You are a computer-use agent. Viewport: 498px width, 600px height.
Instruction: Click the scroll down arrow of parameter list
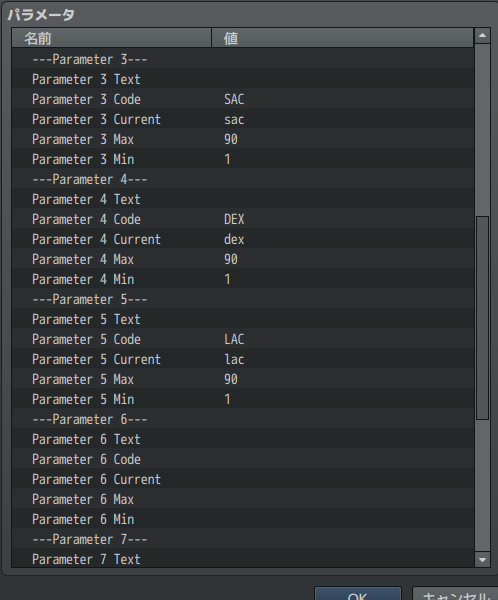(x=482, y=560)
